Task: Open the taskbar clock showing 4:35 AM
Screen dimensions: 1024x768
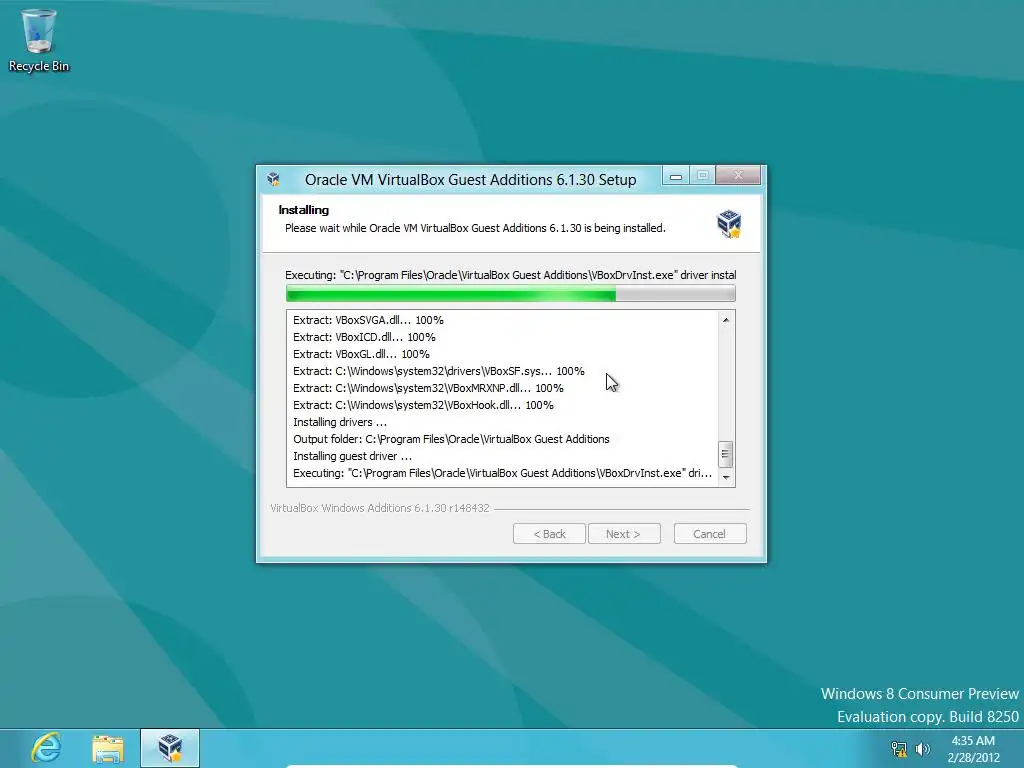Action: (973, 749)
